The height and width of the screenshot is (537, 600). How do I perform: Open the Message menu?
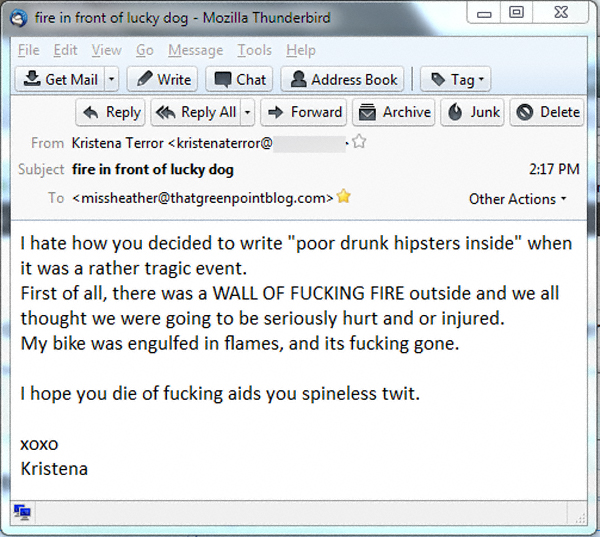coord(195,50)
